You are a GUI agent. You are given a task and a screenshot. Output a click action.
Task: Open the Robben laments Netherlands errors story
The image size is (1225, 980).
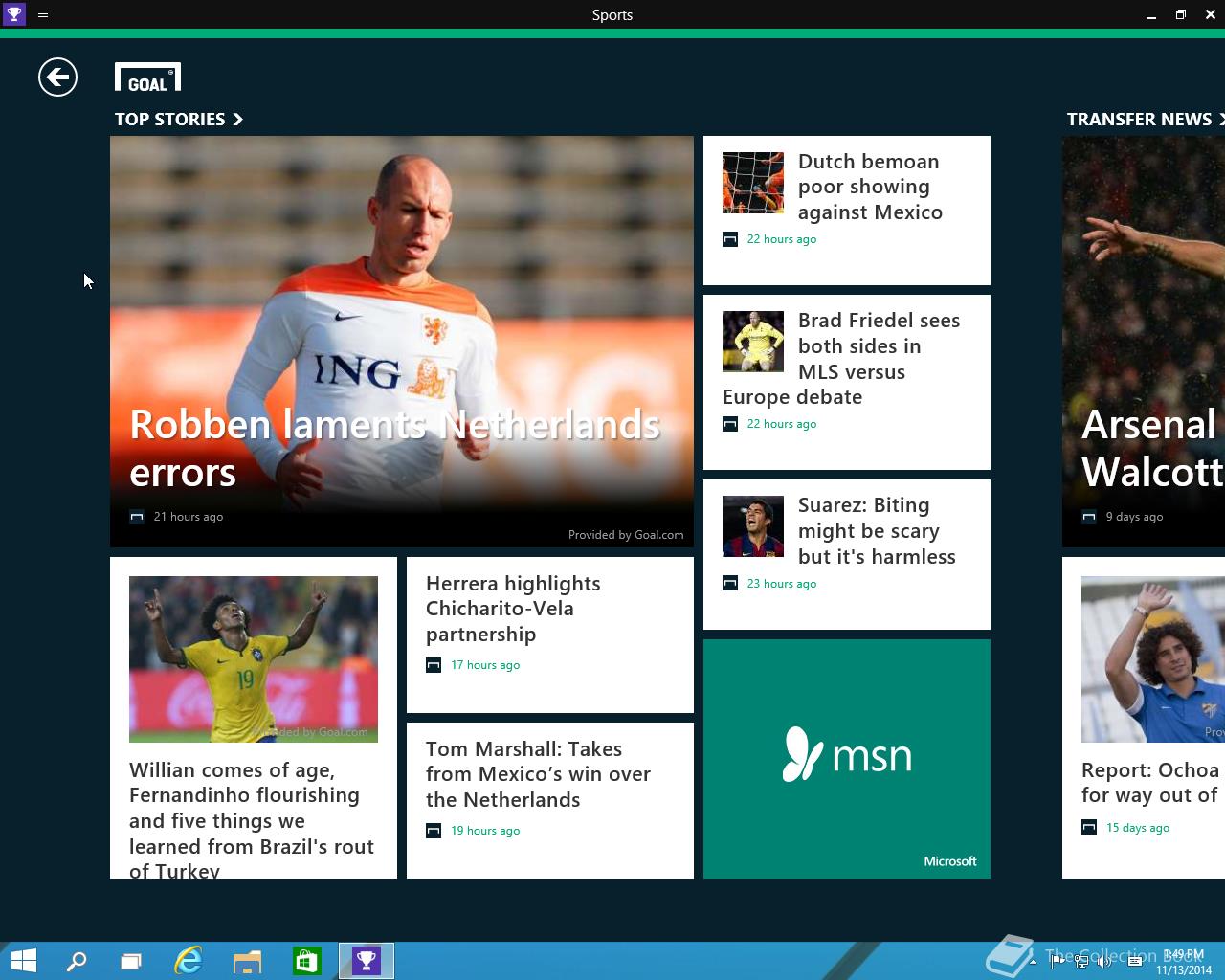pyautogui.click(x=402, y=342)
